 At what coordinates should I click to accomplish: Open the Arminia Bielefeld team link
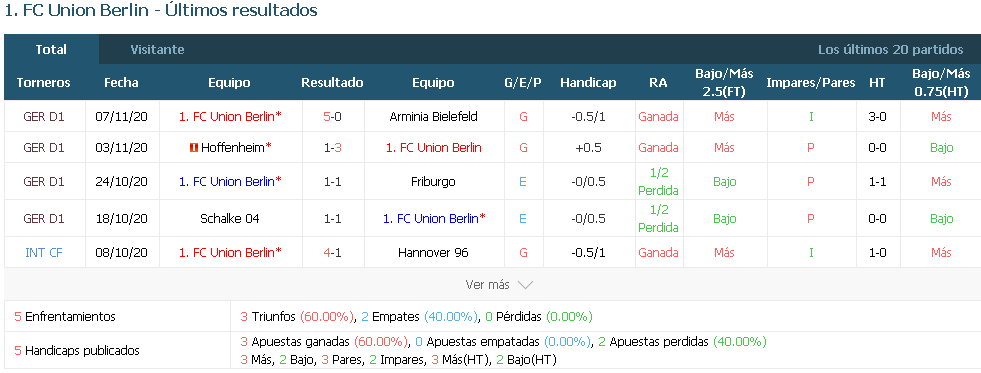point(434,116)
